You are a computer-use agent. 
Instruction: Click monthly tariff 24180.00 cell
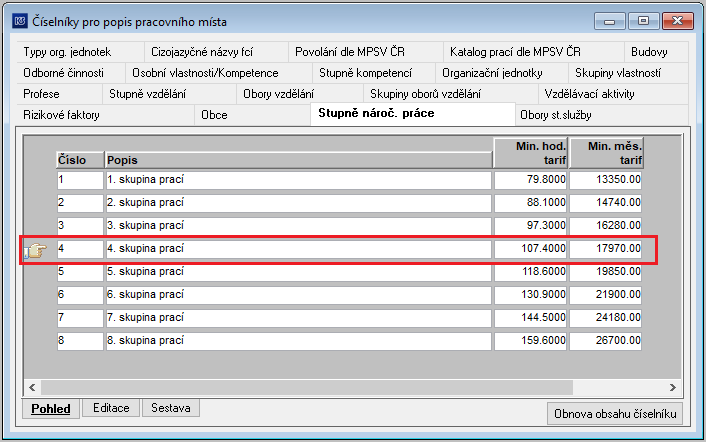pyautogui.click(x=606, y=317)
